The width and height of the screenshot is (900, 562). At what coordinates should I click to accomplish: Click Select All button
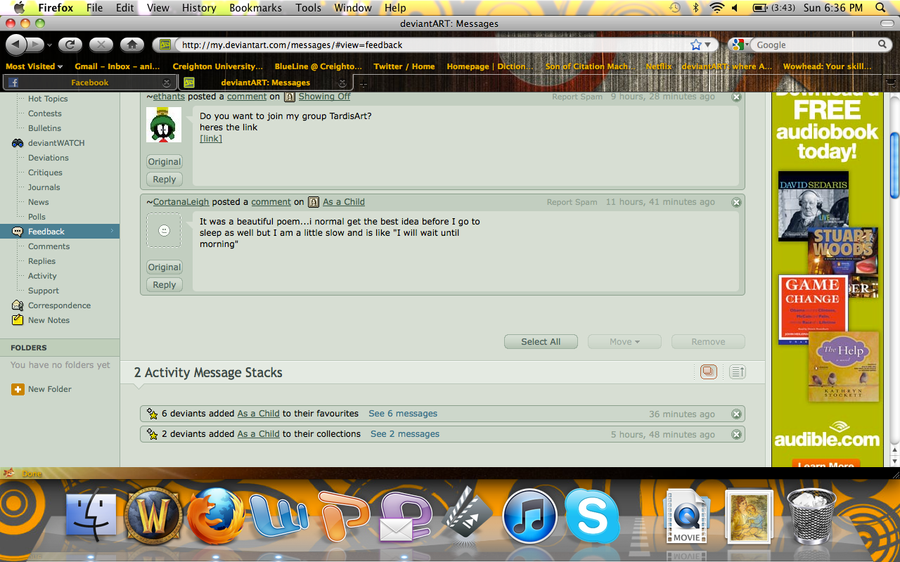click(x=541, y=342)
